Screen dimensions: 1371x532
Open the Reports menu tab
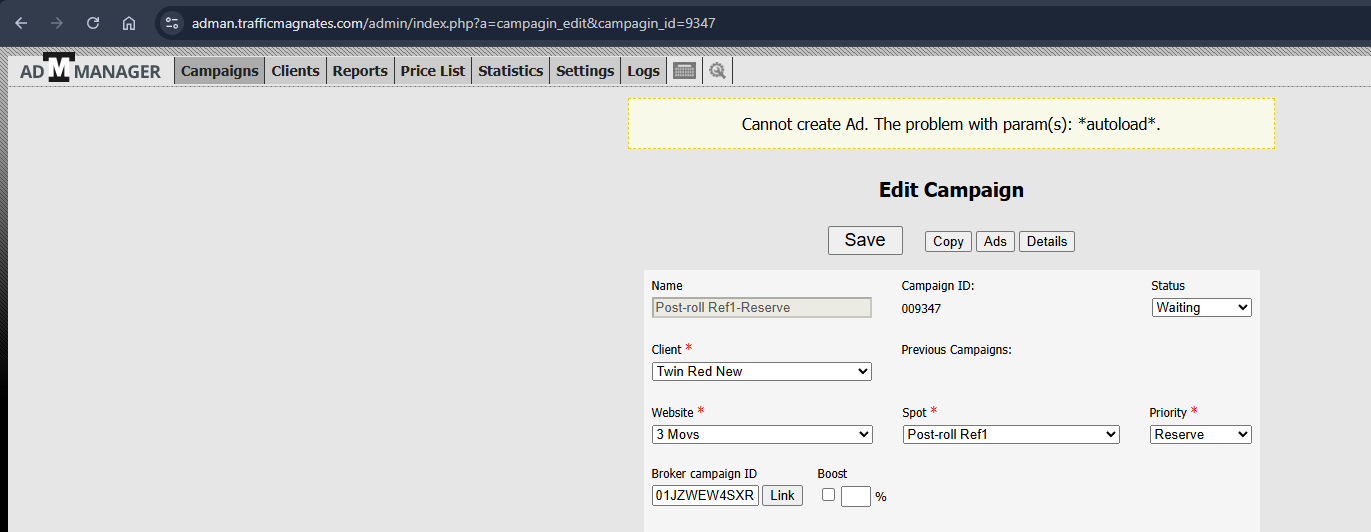[x=360, y=70]
